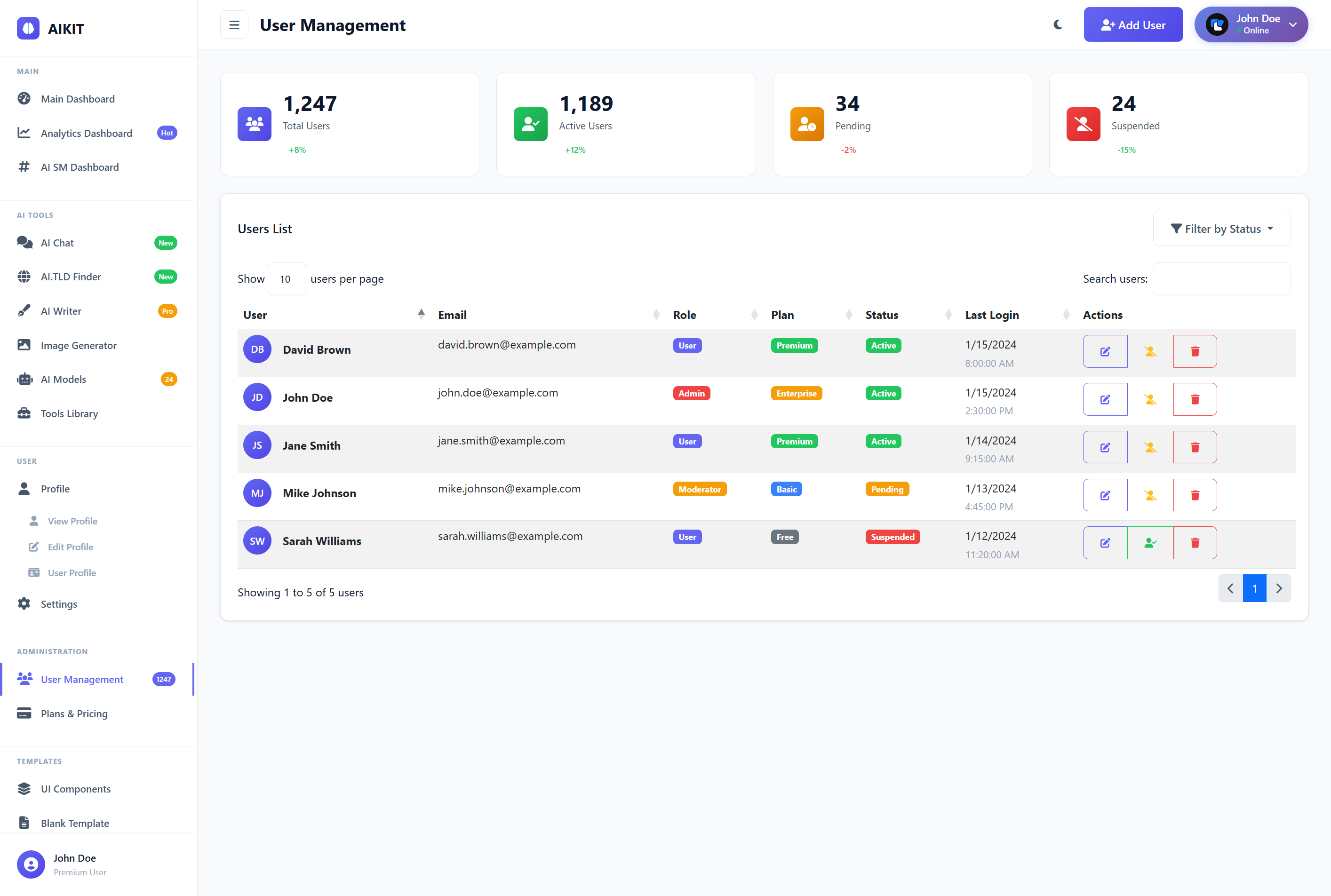Go to the next page with the pagination arrow
Viewport: 1331px width, 896px height.
click(1278, 588)
